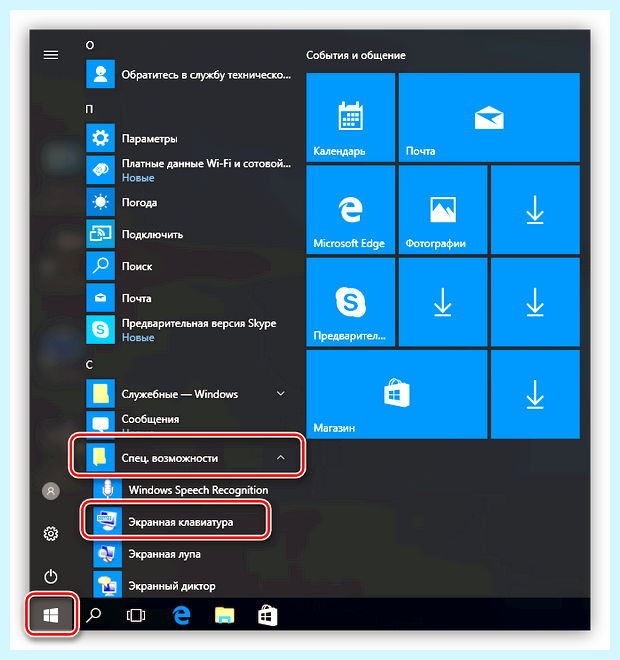This screenshot has width=620, height=660.
Task: Open the Почта icon in app list
Action: 100,298
